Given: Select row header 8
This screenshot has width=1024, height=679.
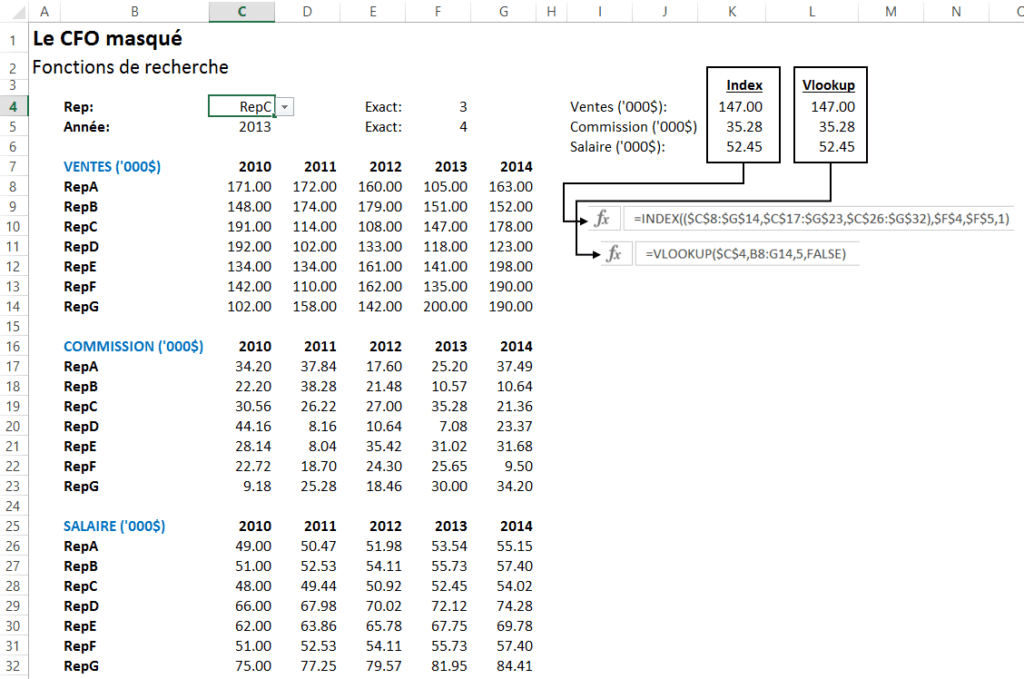Looking at the screenshot, I should (x=11, y=186).
